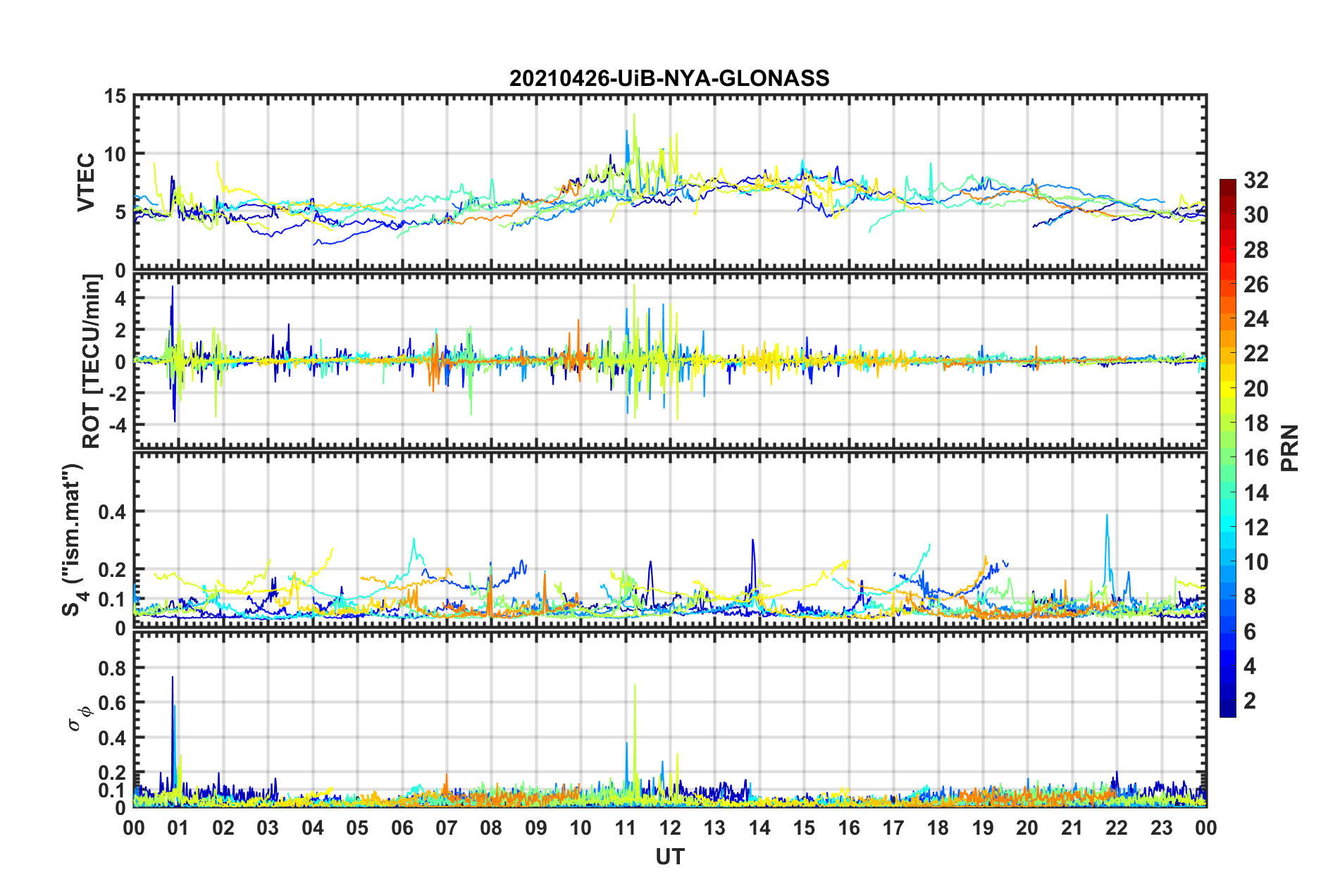The height and width of the screenshot is (896, 1340).
Task: Click x-axis tick label 11
Action: 626,828
